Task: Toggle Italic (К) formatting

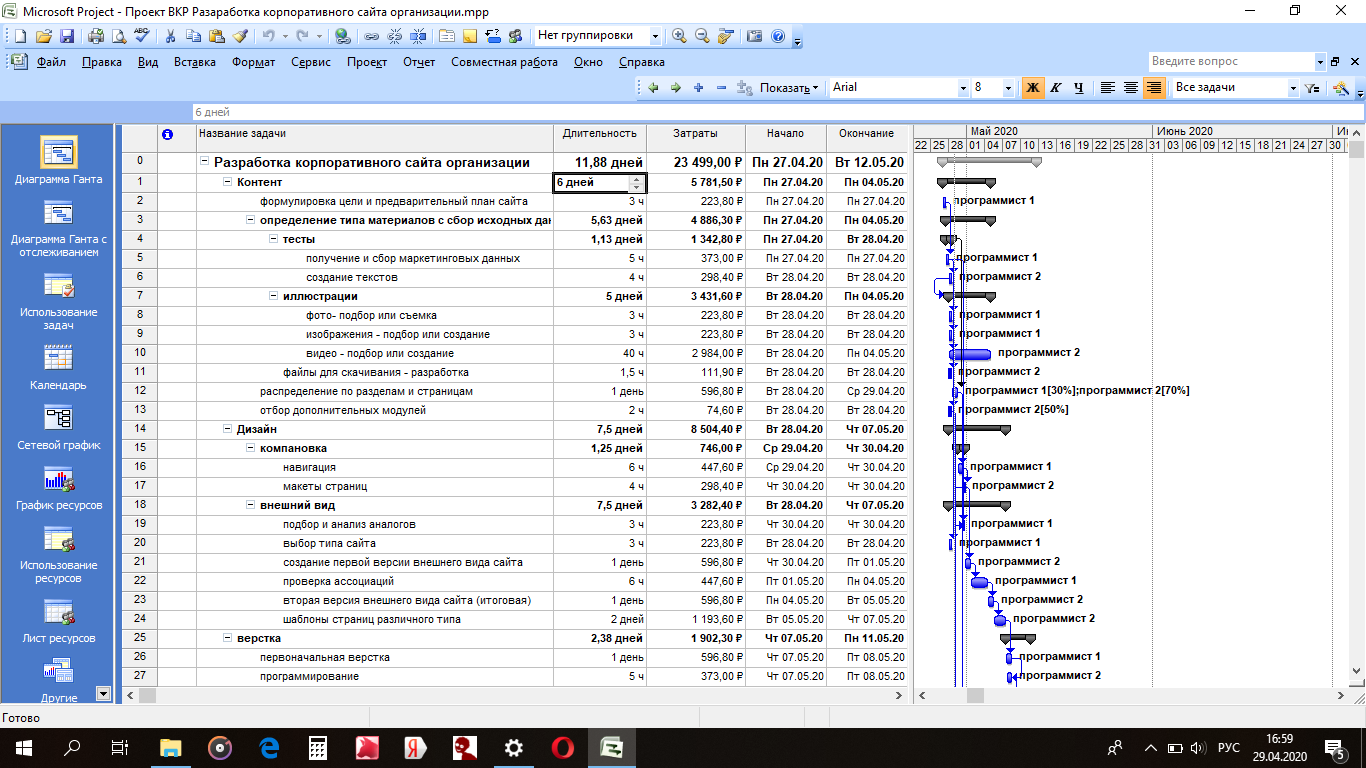Action: pyautogui.click(x=1055, y=88)
